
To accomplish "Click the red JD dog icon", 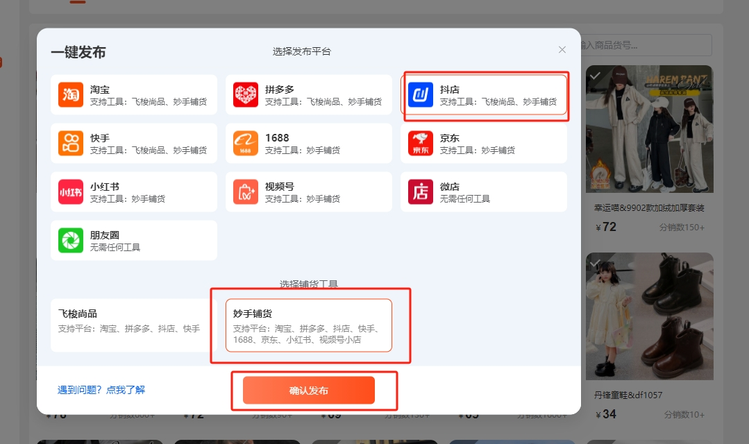I will pyautogui.click(x=420, y=143).
